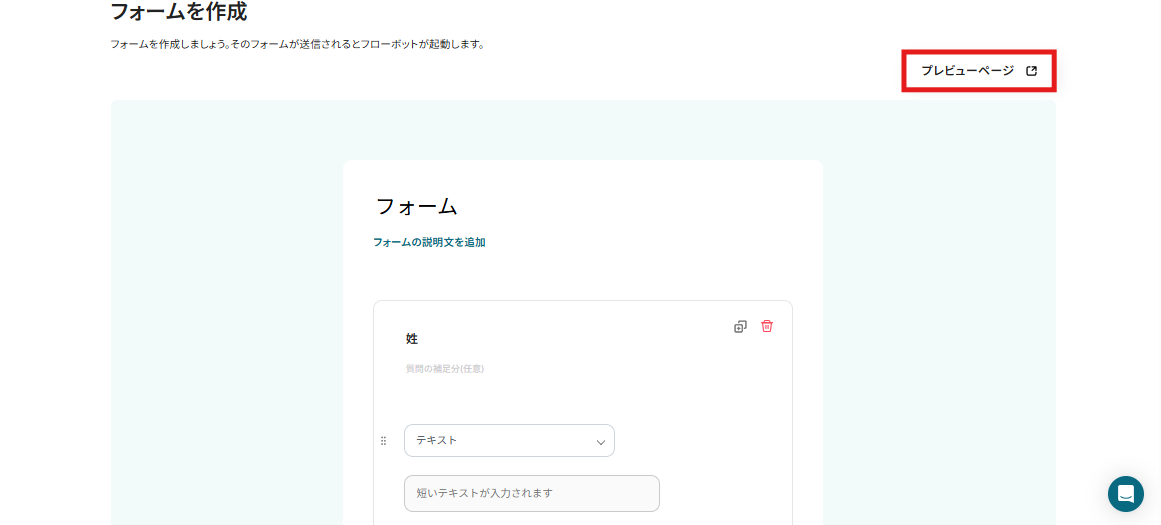Click the 質問の補足分(任意) placeholder field

[445, 368]
